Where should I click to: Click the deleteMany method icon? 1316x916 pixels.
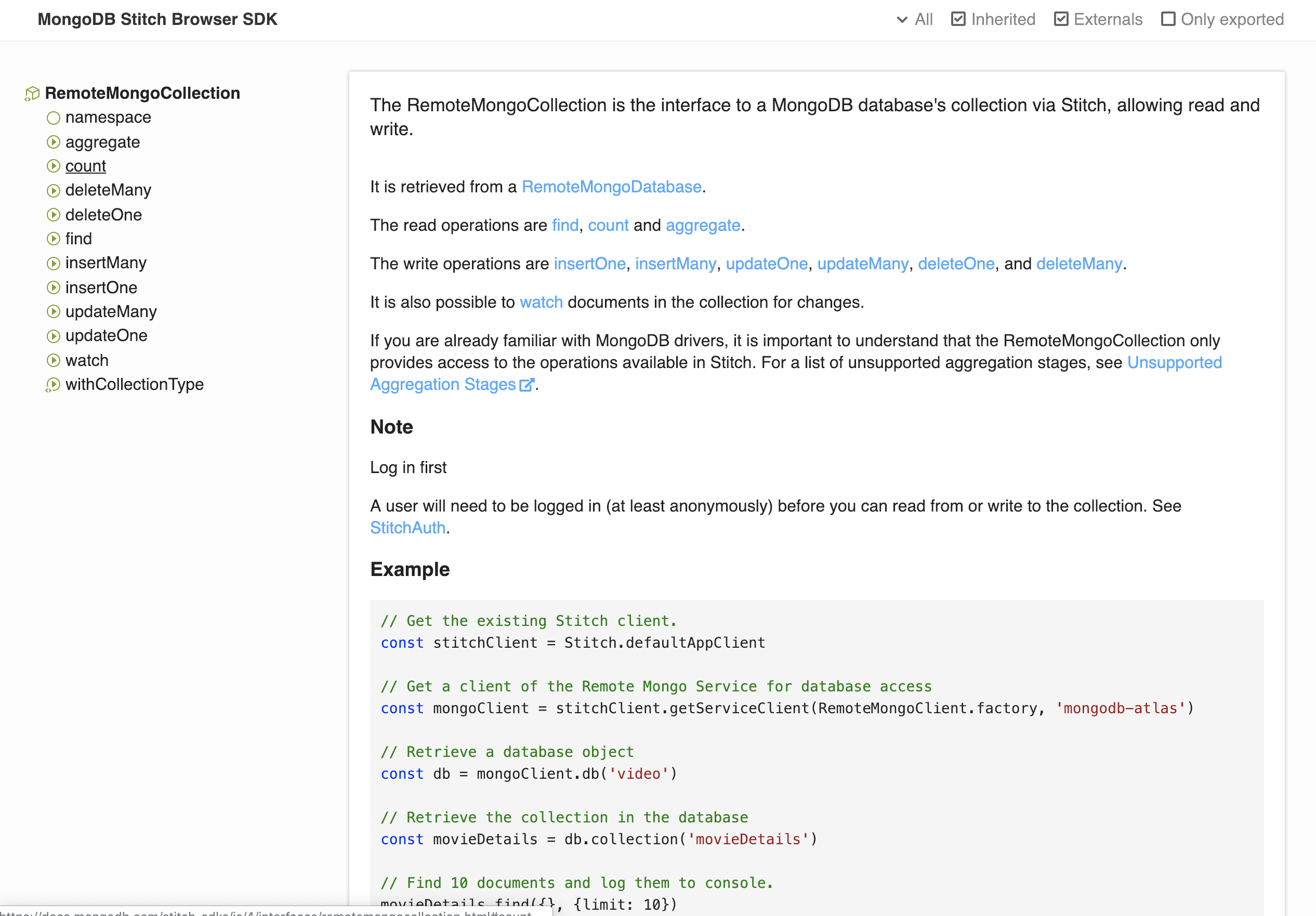point(54,190)
